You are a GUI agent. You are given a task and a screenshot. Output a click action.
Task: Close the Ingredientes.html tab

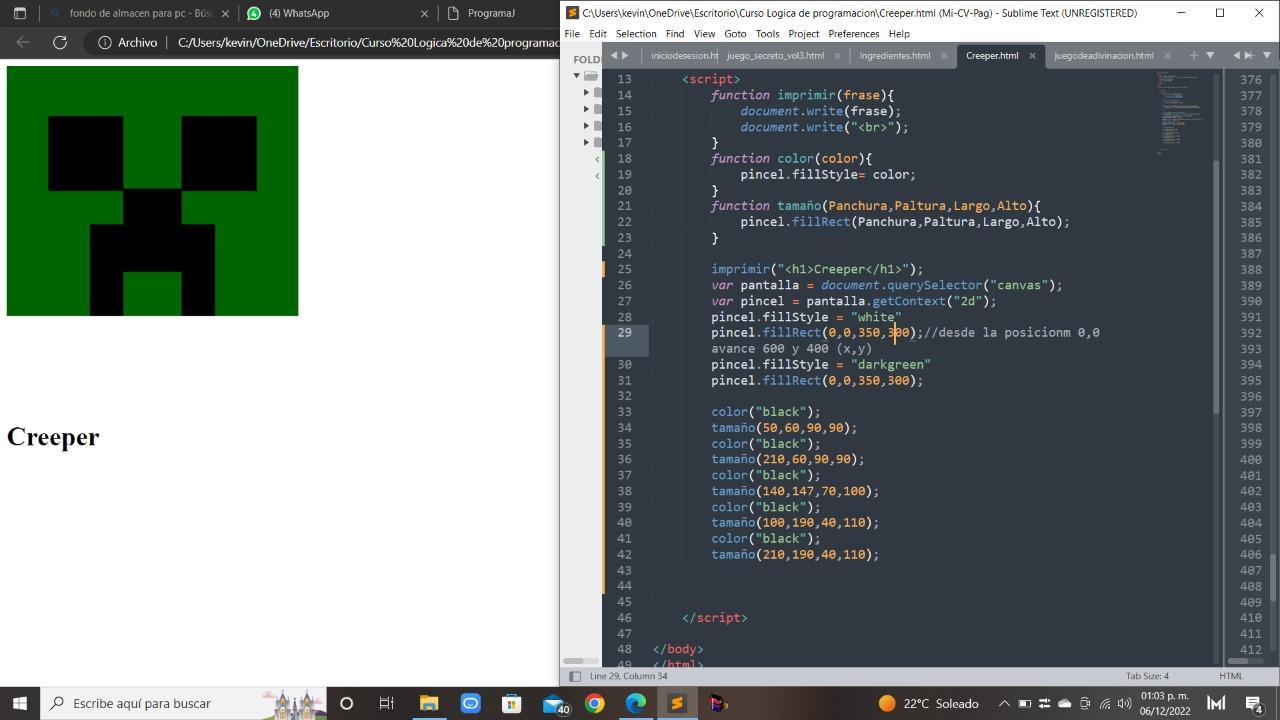(944, 56)
